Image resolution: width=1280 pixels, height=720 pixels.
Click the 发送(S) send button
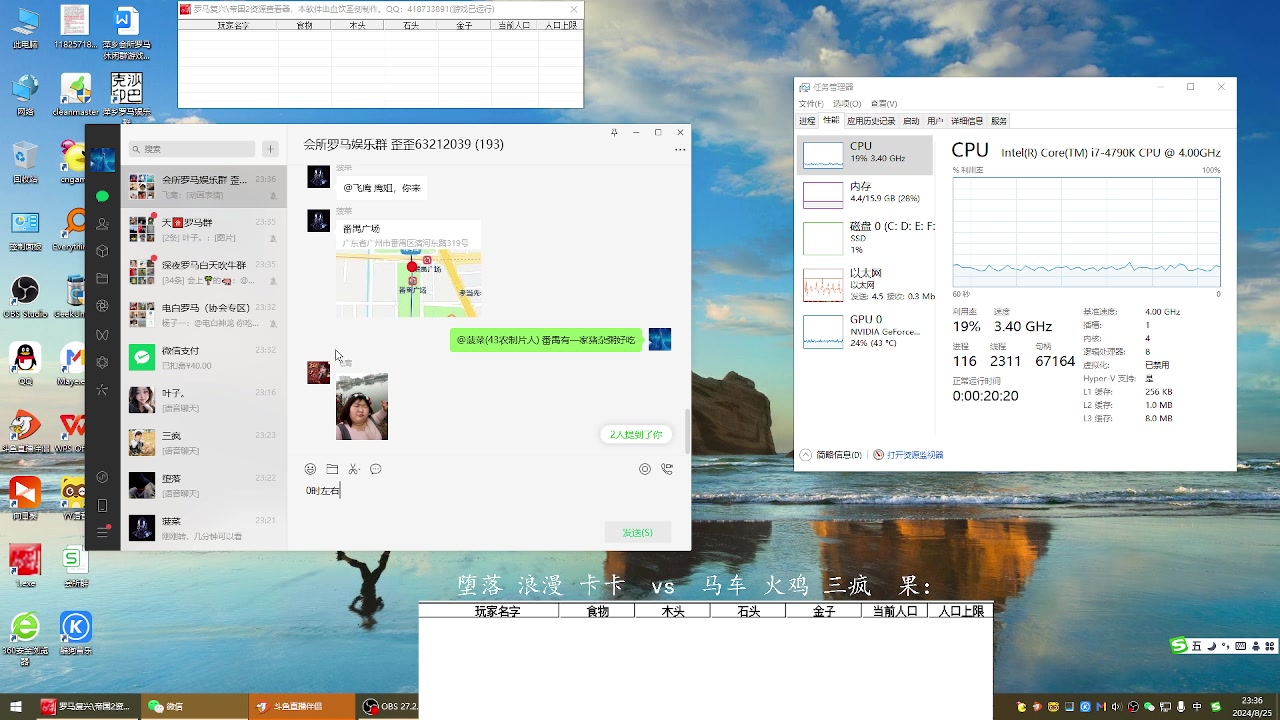click(x=638, y=531)
